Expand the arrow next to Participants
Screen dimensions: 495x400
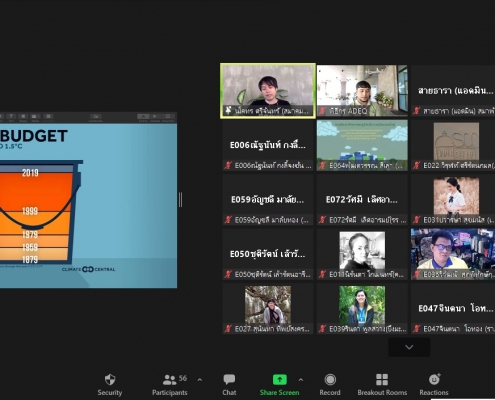pos(200,380)
